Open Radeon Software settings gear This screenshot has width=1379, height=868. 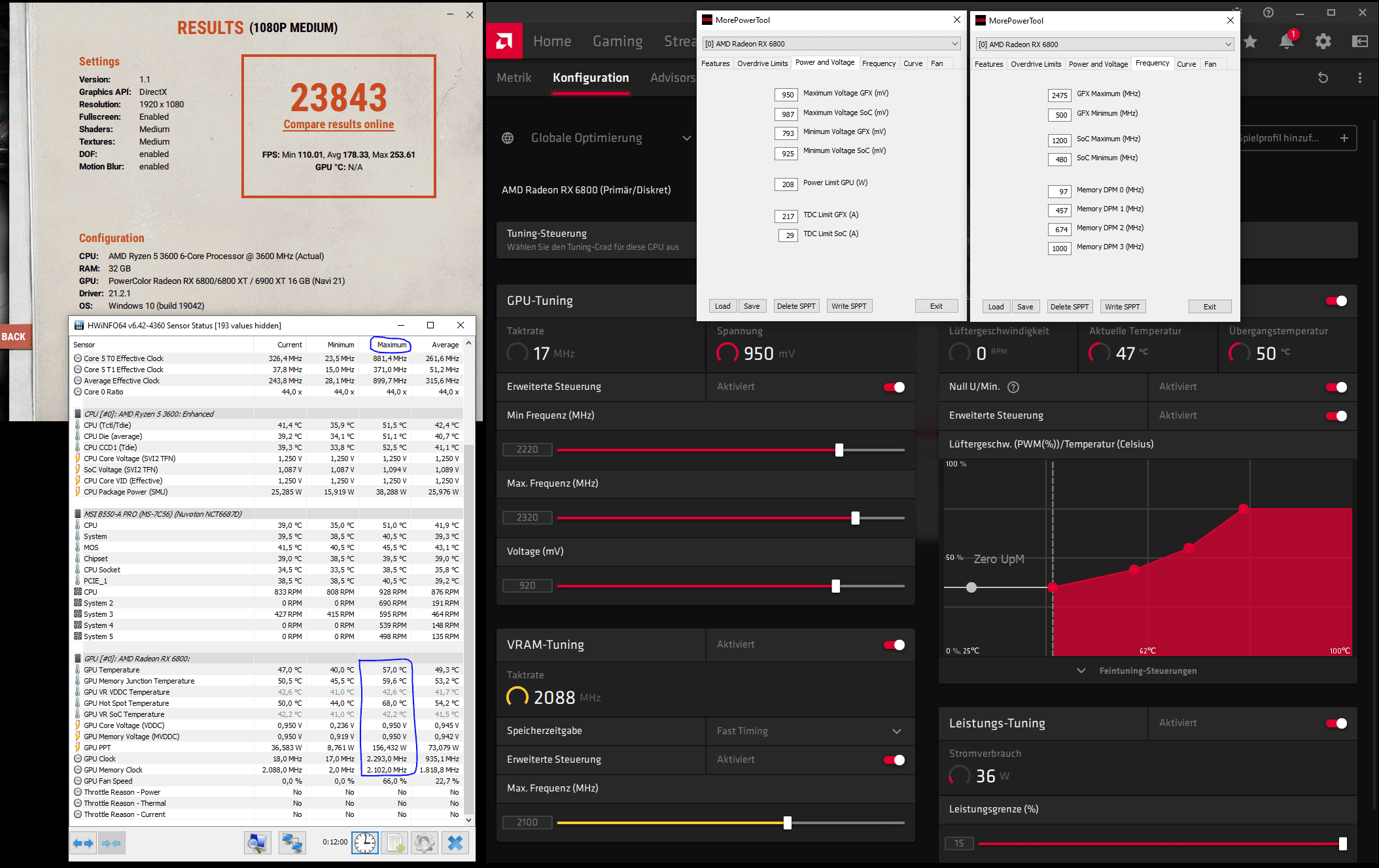(1323, 42)
